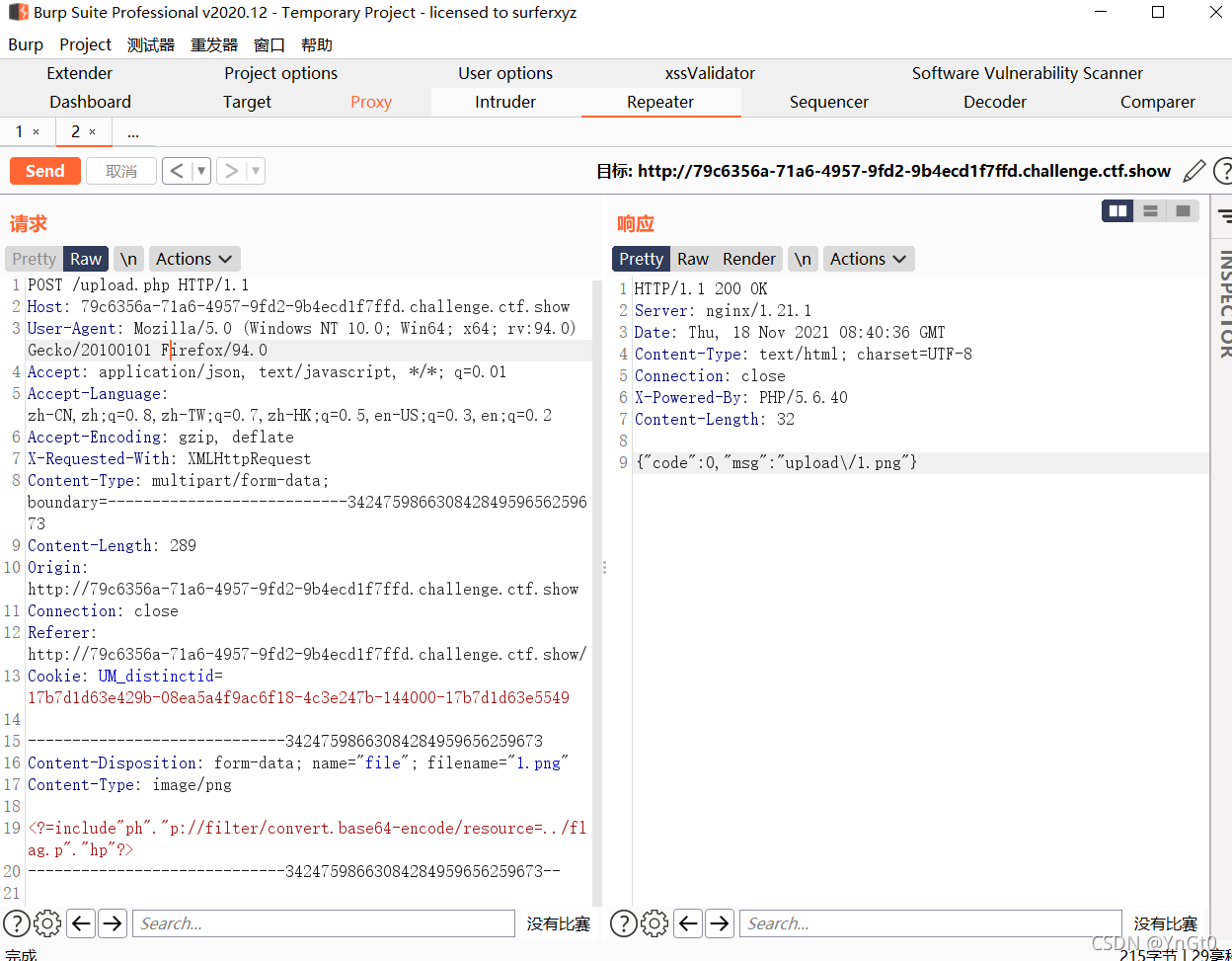Click Burp Suite logo in title bar

(x=18, y=13)
